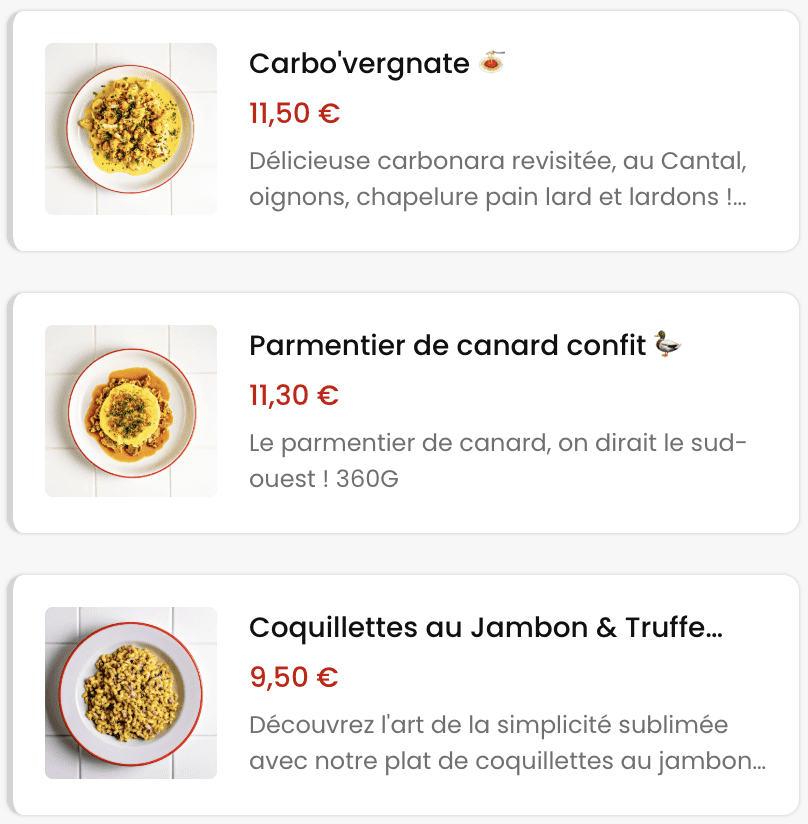This screenshot has height=824, width=808.
Task: Click the duck emoji beside Parmentier title
Action: click(667, 345)
